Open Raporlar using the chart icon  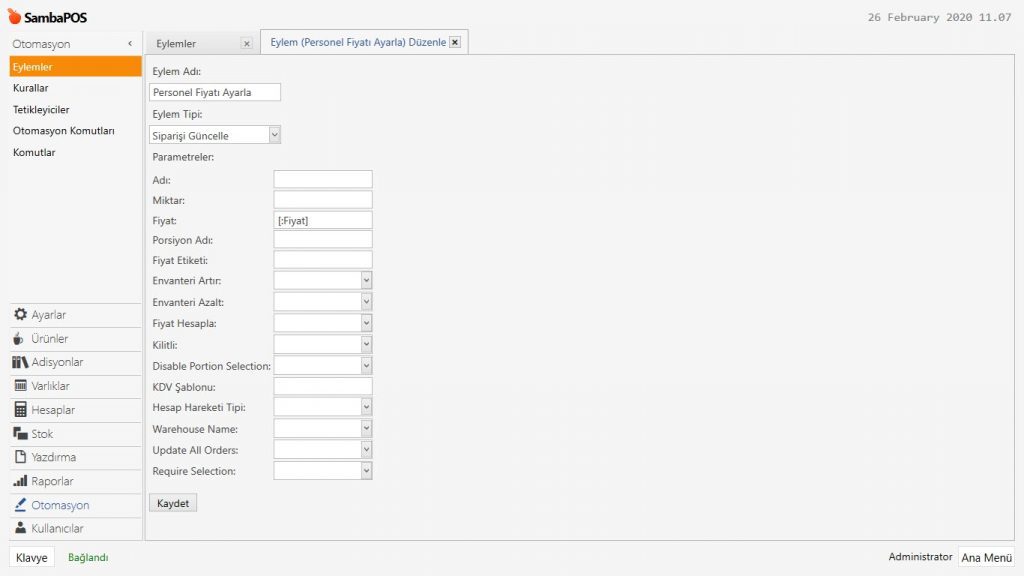click(20, 481)
